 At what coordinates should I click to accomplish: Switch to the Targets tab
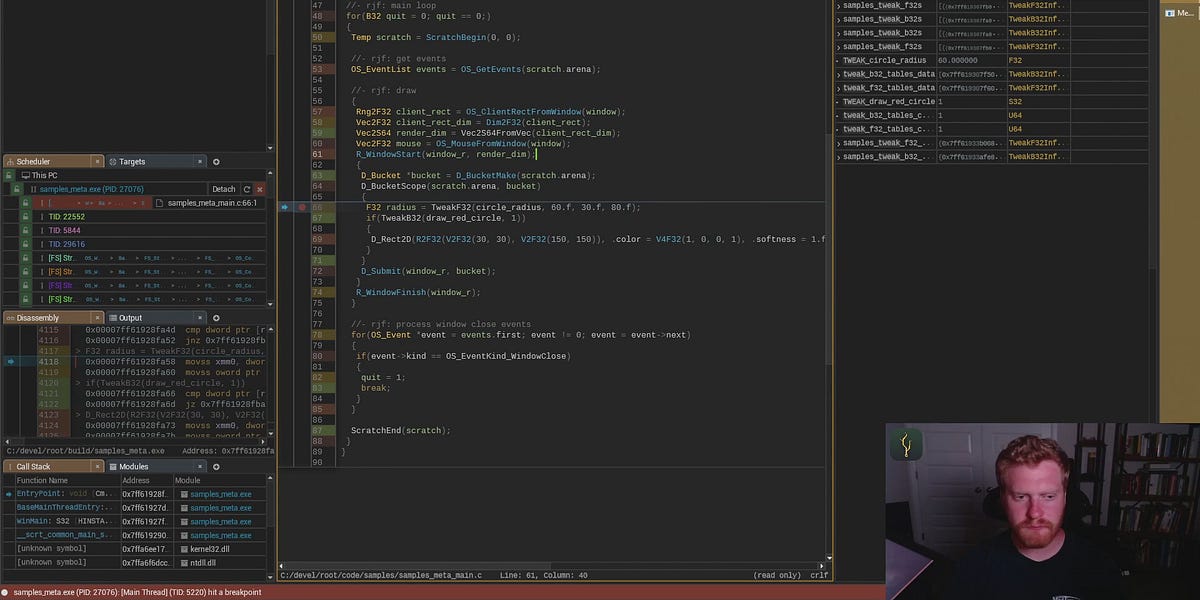pos(132,161)
